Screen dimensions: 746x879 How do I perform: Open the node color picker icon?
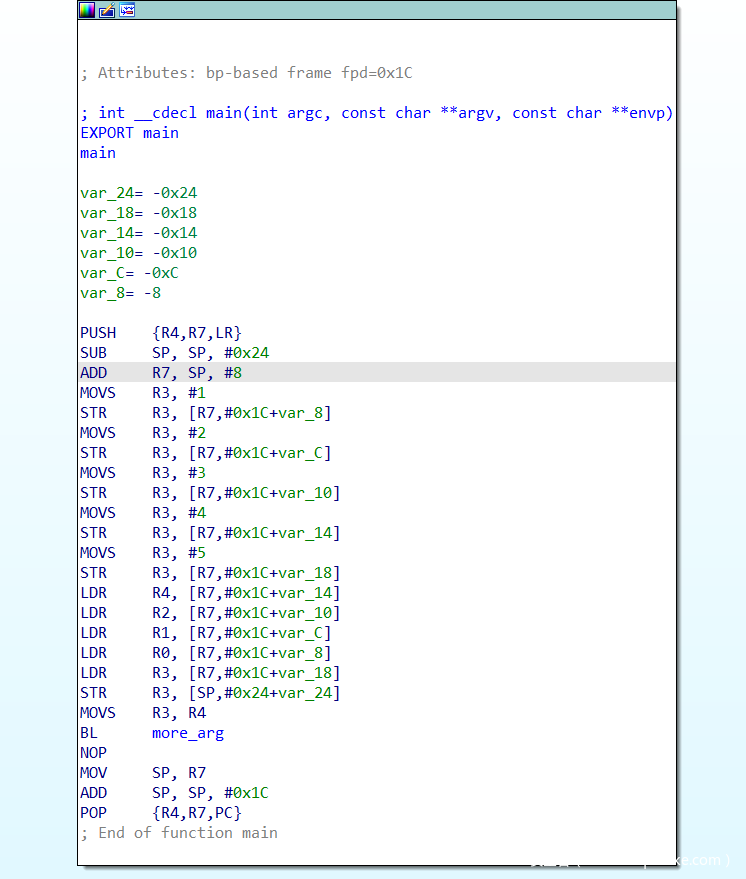pyautogui.click(x=87, y=10)
